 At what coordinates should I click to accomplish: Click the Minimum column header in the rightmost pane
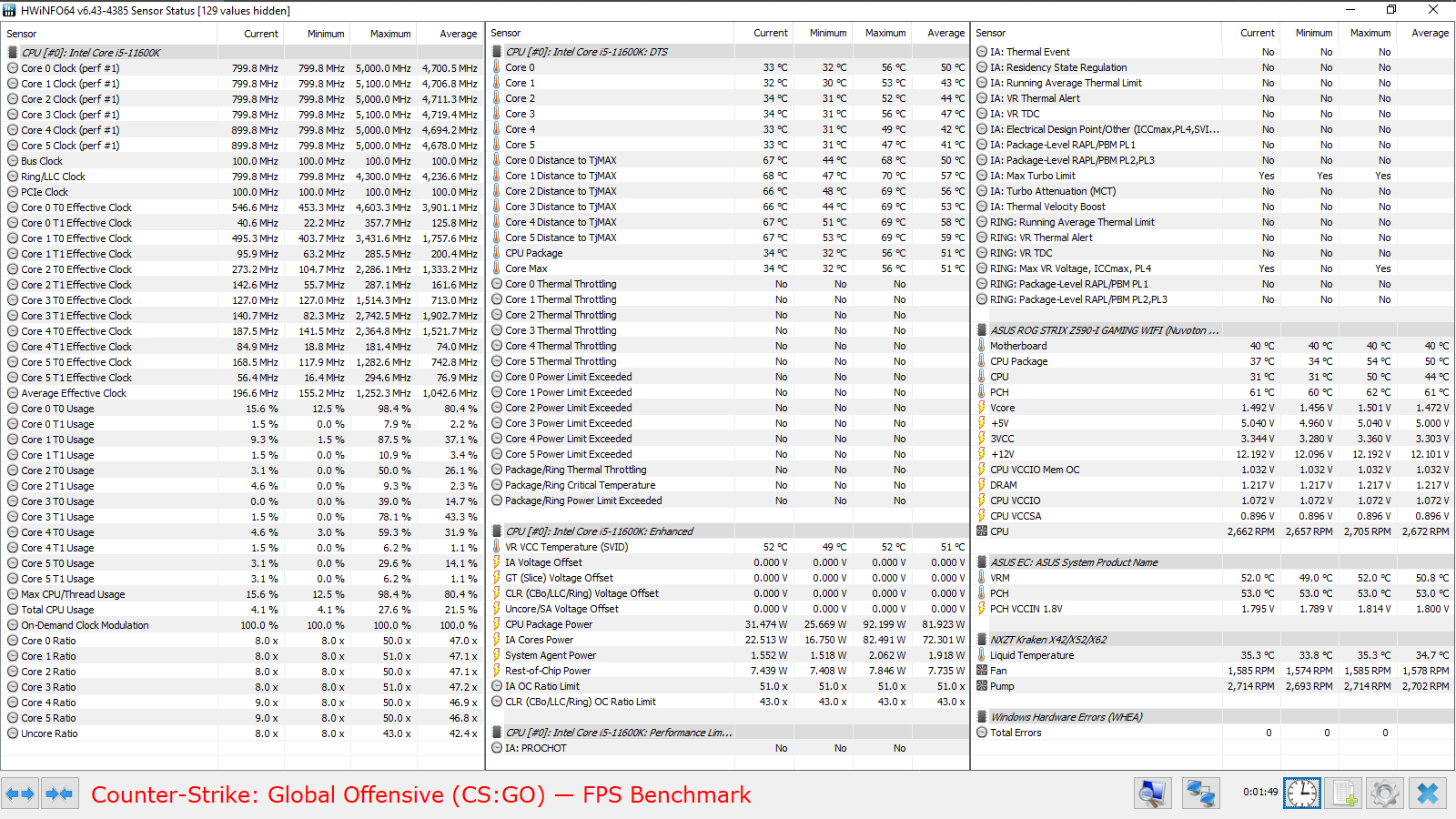coord(1309,33)
